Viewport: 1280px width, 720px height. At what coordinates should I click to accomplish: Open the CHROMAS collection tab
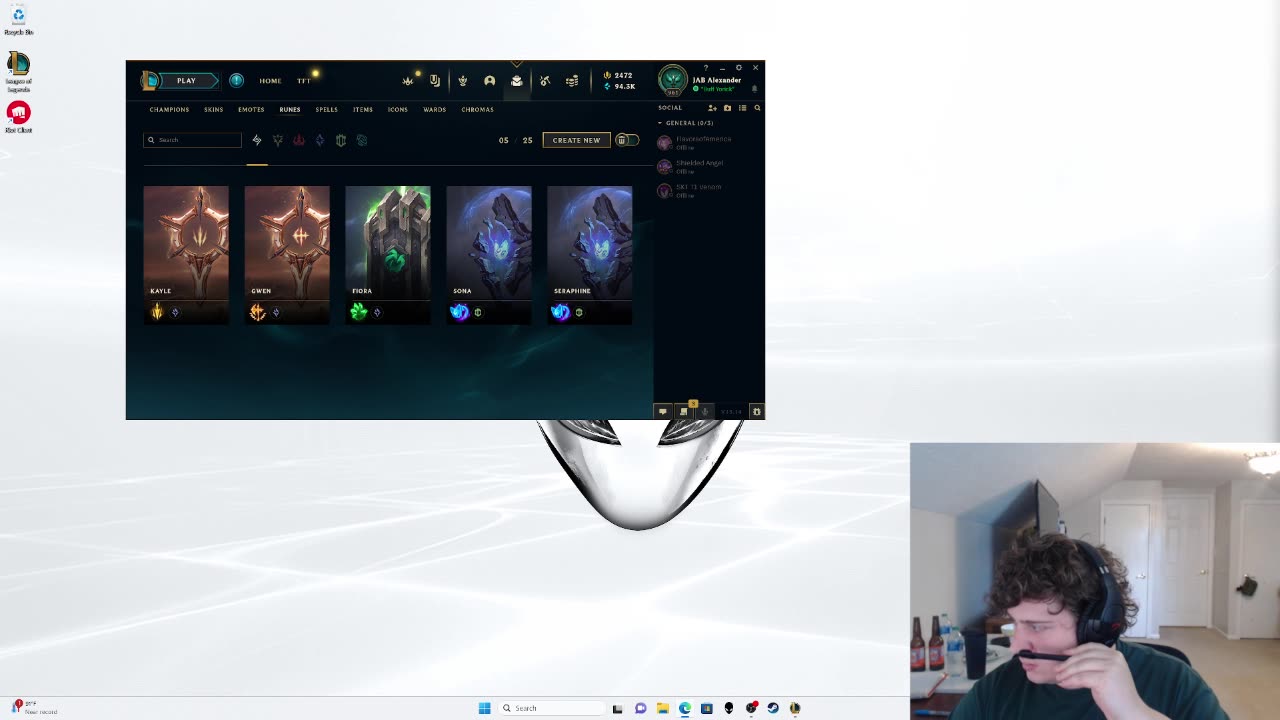coord(478,109)
